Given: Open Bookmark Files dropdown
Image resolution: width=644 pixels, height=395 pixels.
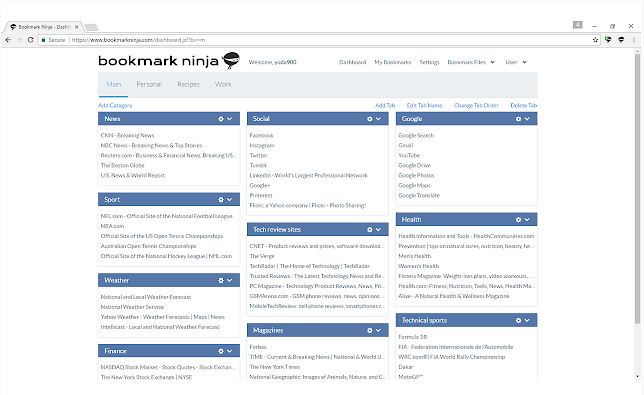Looking at the screenshot, I should click(471, 62).
